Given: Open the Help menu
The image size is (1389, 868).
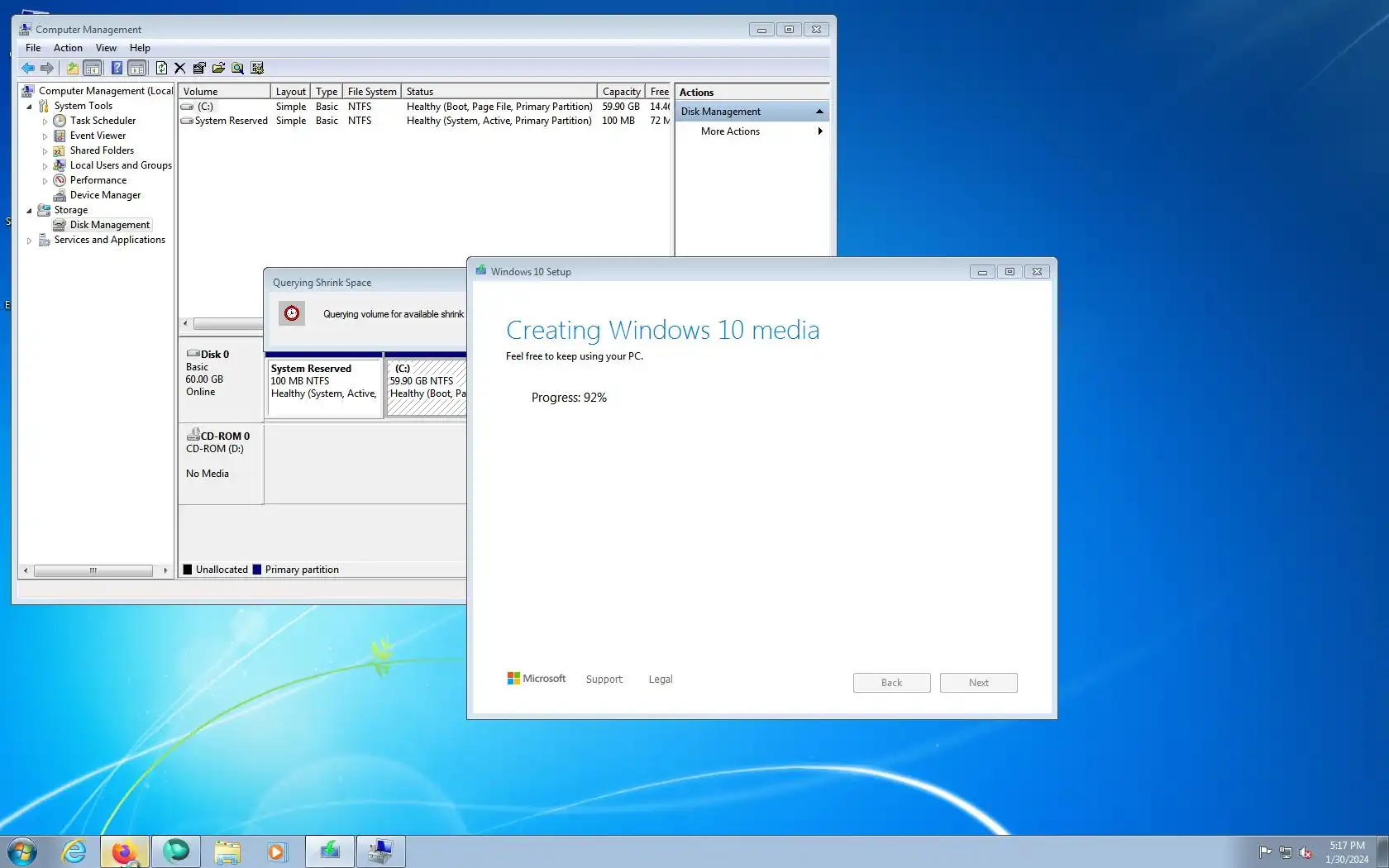Looking at the screenshot, I should pyautogui.click(x=140, y=48).
